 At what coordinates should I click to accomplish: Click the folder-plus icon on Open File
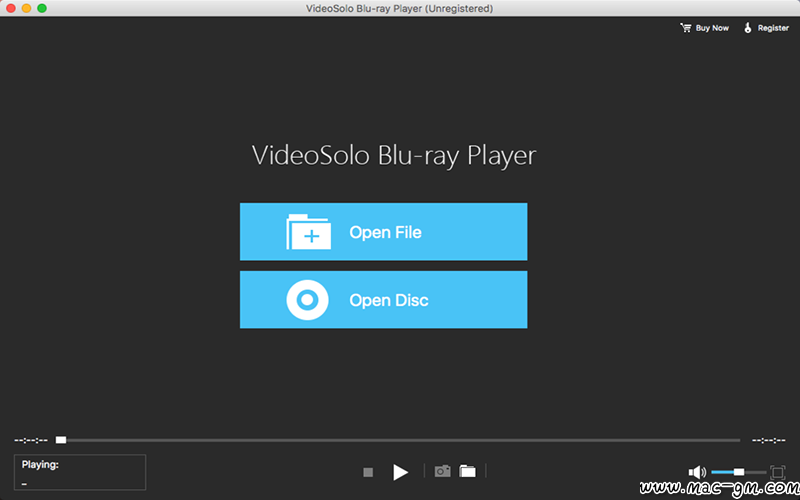(308, 232)
